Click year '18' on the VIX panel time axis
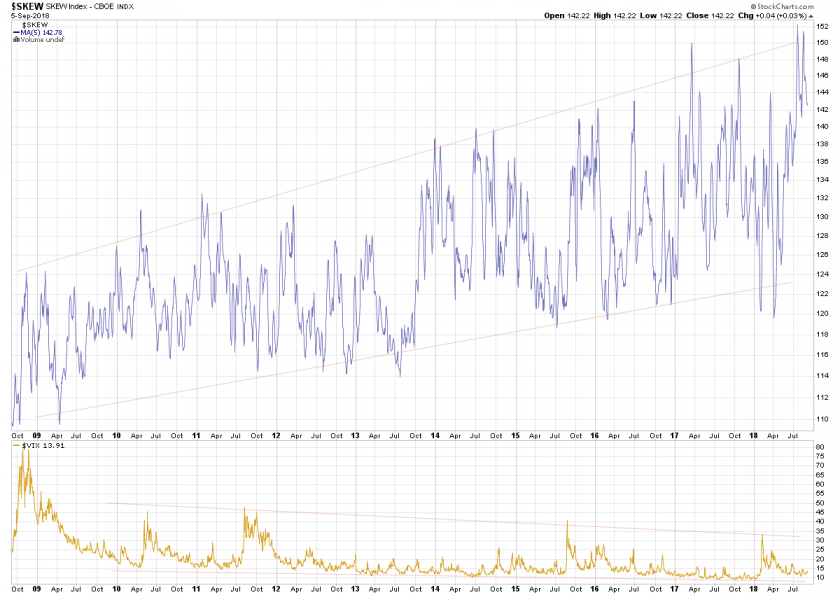 click(x=754, y=589)
